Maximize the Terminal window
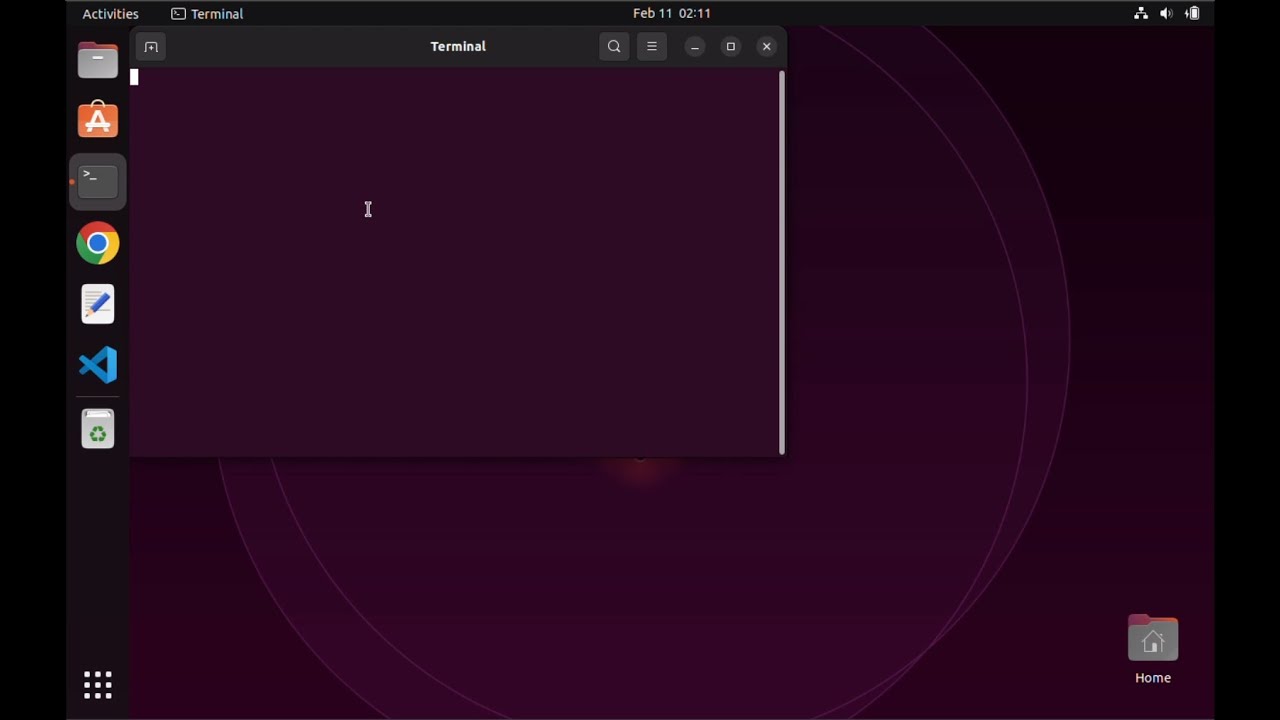Viewport: 1280px width, 720px height. (x=731, y=47)
